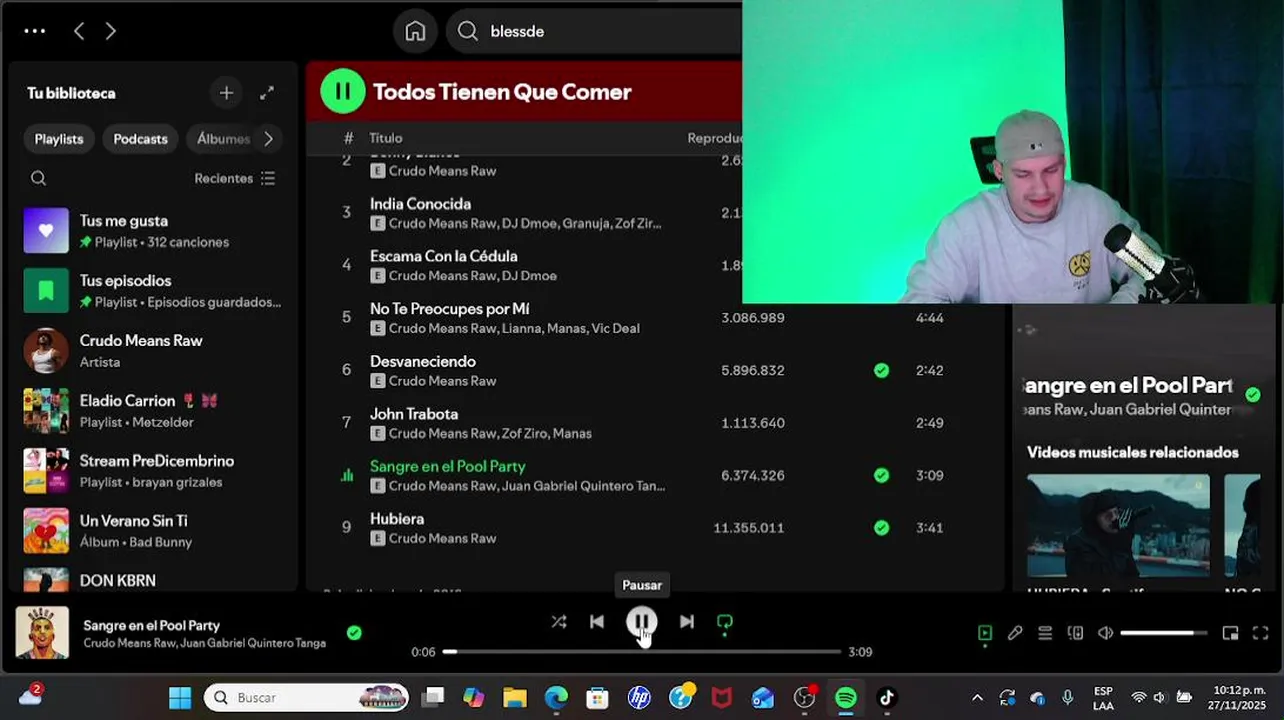Screen dimensions: 1284x720
Task: Play the track Hubiera
Action: coord(396,519)
